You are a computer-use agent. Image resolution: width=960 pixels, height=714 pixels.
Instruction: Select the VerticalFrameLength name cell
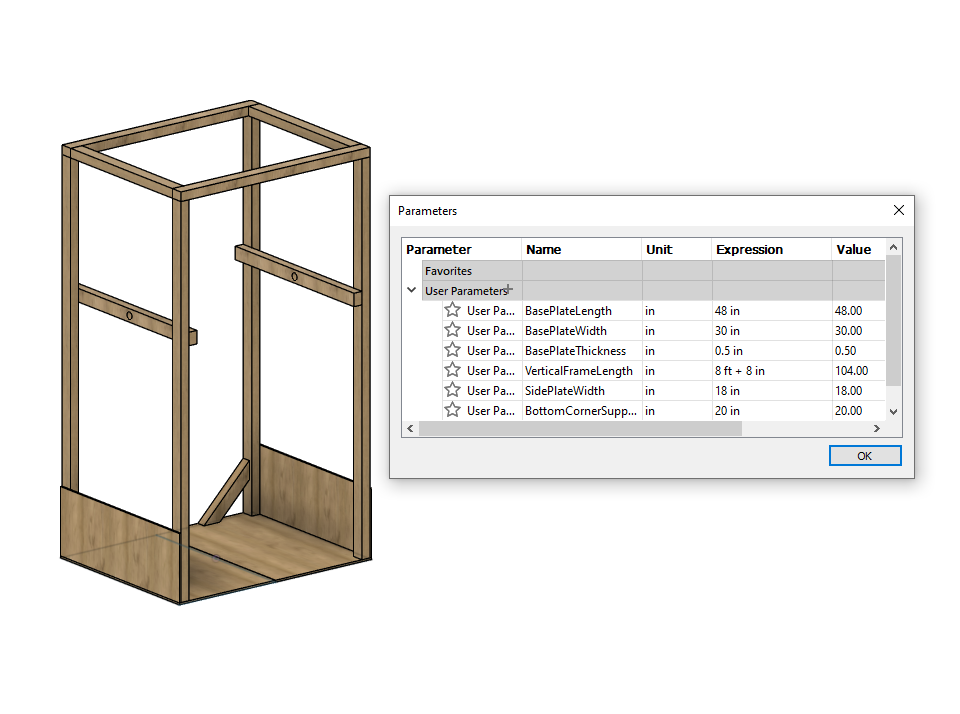(x=582, y=370)
